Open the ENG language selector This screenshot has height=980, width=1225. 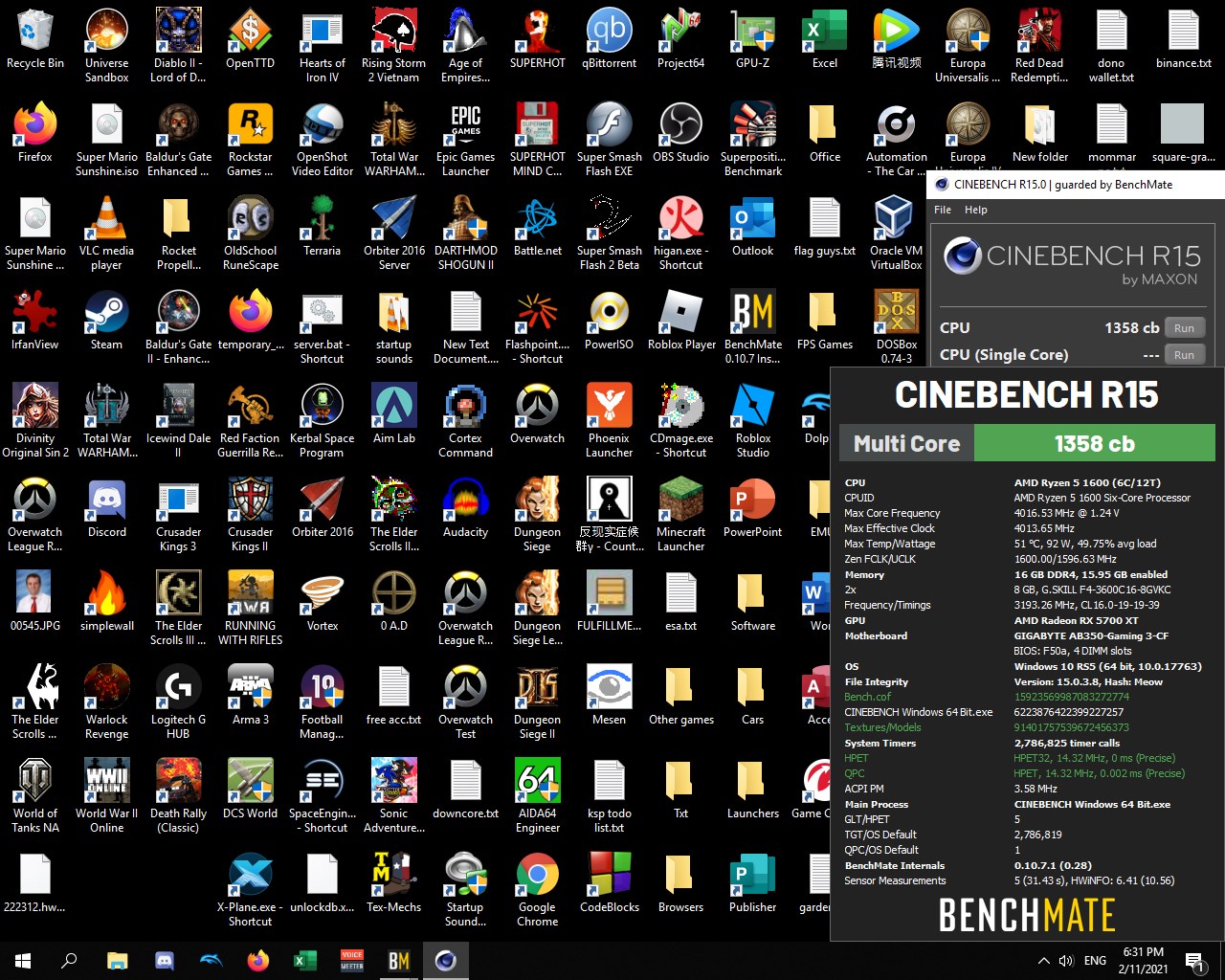1095,961
